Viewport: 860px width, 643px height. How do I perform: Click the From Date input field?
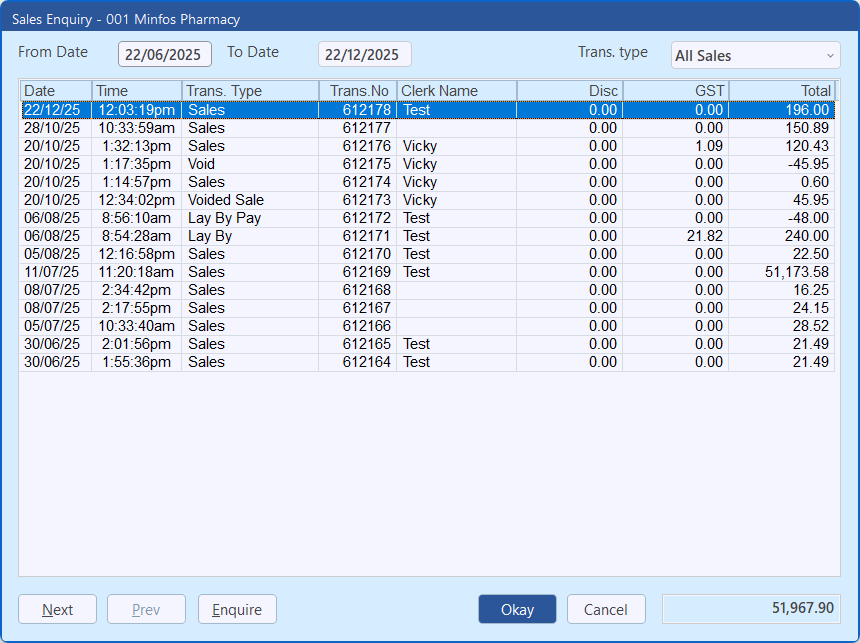pos(165,55)
